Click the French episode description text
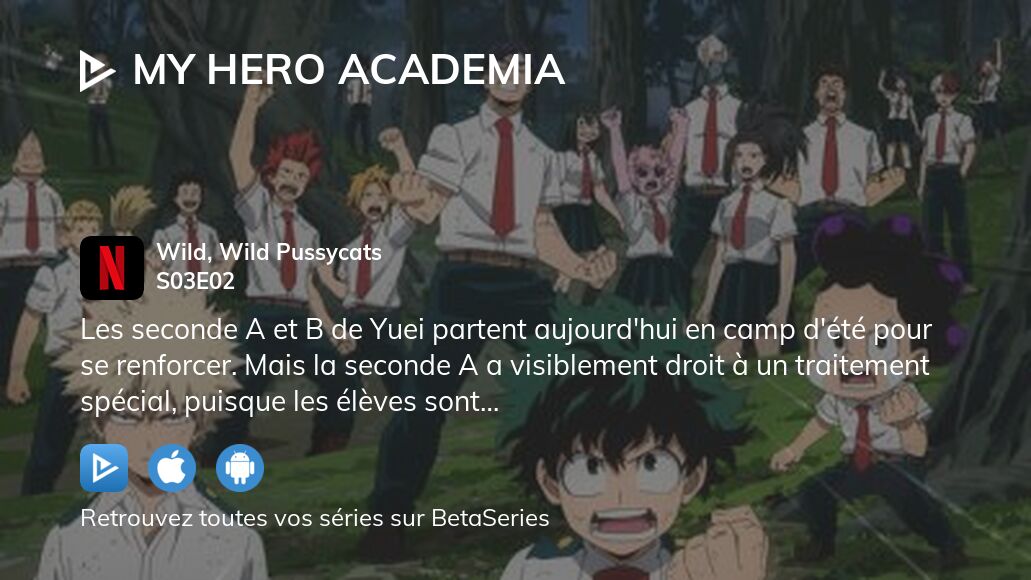Image resolution: width=1031 pixels, height=580 pixels. (506, 366)
